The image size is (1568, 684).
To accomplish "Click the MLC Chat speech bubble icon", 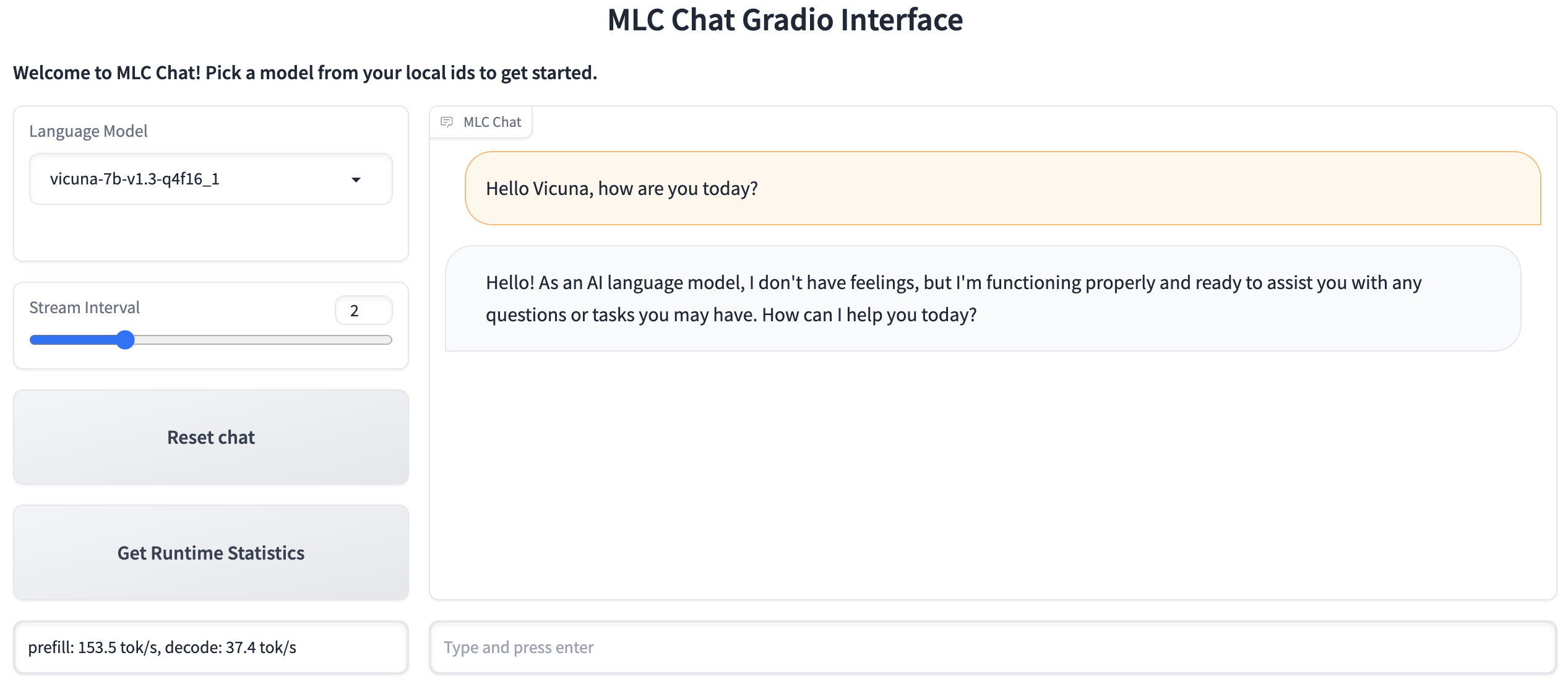I will coord(447,122).
